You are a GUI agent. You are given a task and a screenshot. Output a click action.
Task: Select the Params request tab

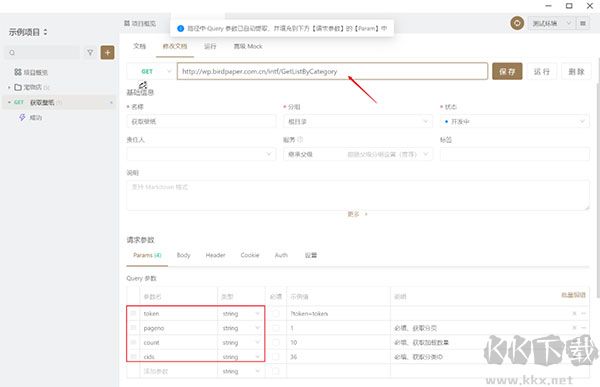pos(147,255)
